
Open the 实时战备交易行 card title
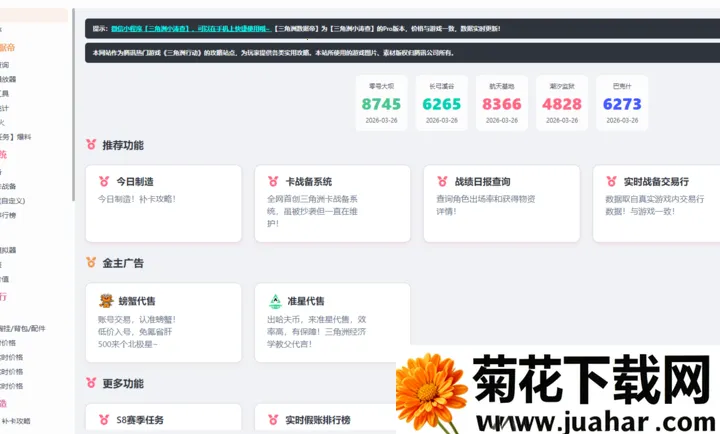click(x=655, y=181)
